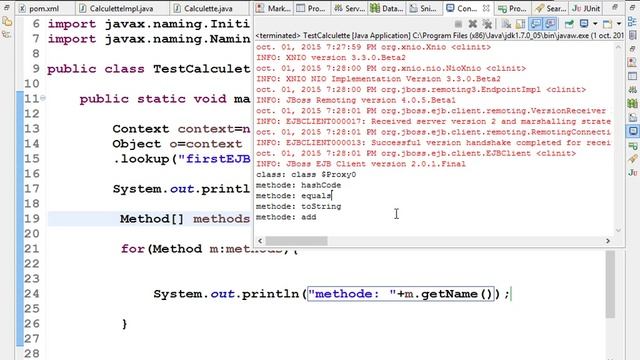Click the hierarchy icon in left trim

[x=7, y=35]
